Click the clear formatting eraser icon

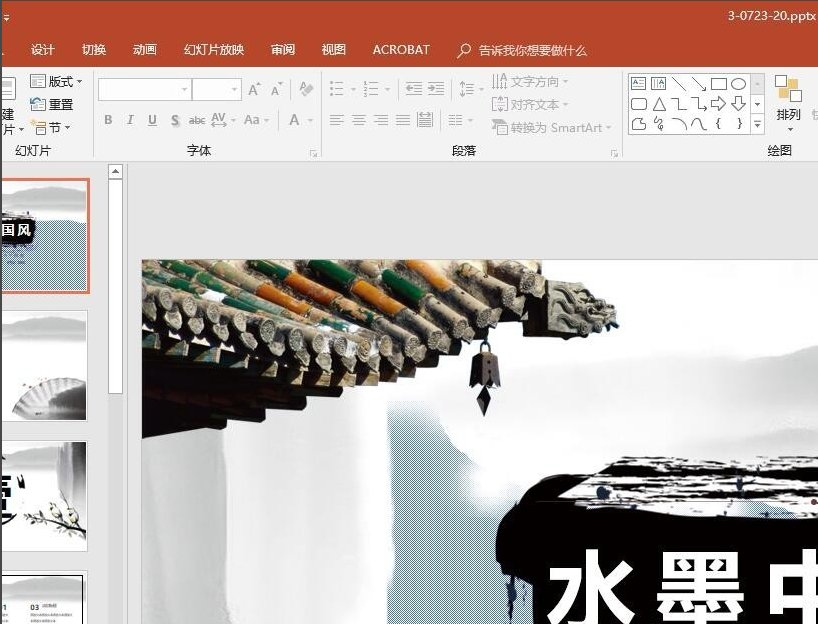click(306, 89)
